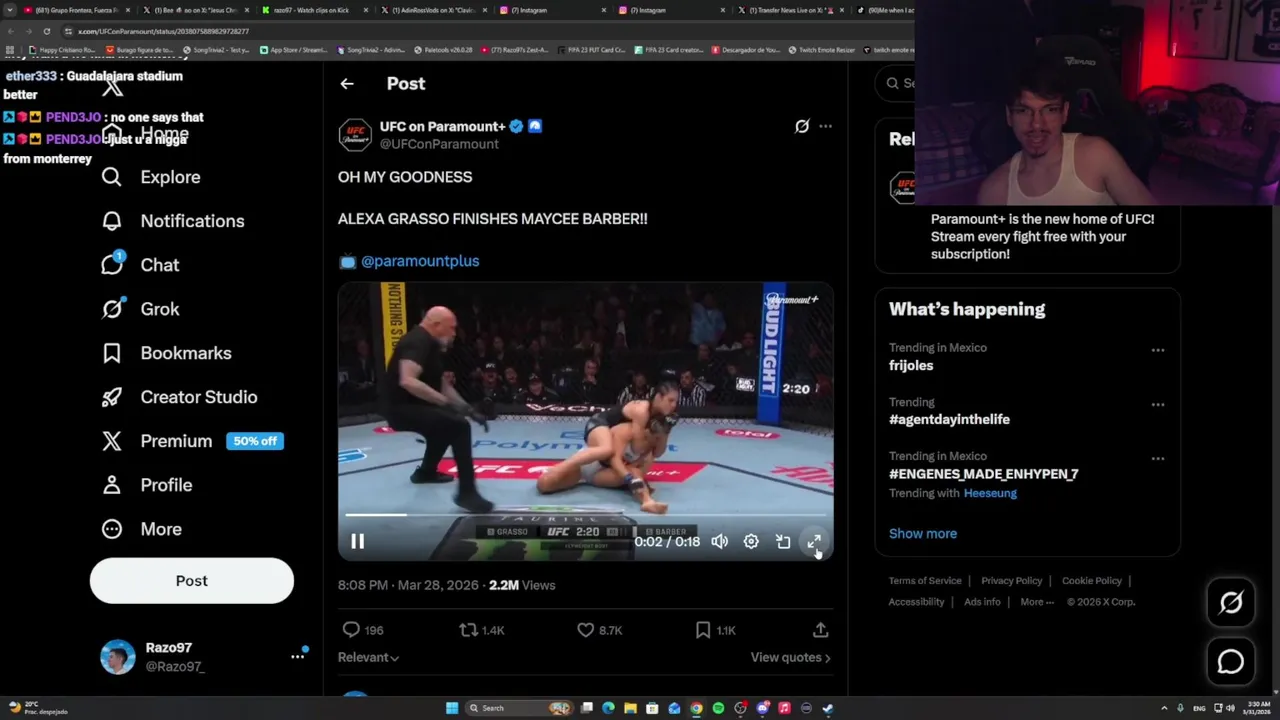Expand the video to fullscreen
The height and width of the screenshot is (720, 1280).
814,542
